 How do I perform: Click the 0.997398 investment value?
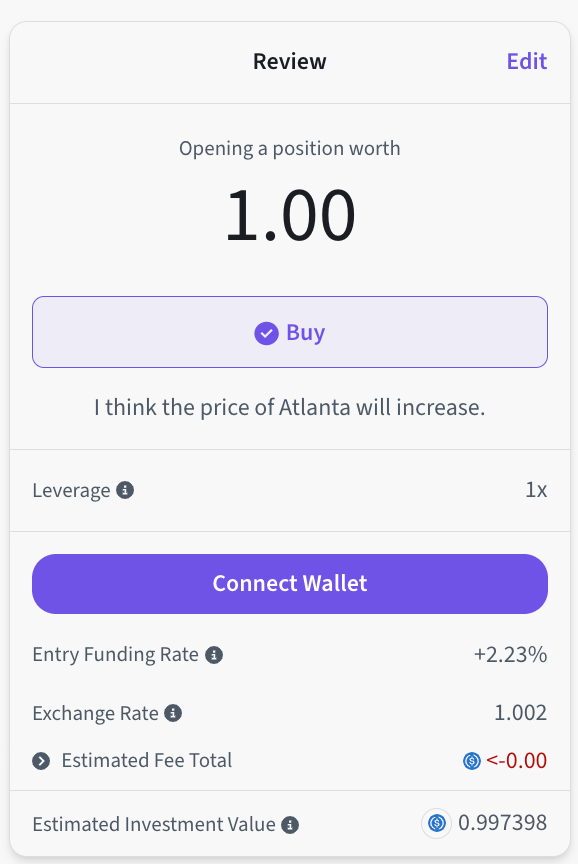(x=503, y=823)
